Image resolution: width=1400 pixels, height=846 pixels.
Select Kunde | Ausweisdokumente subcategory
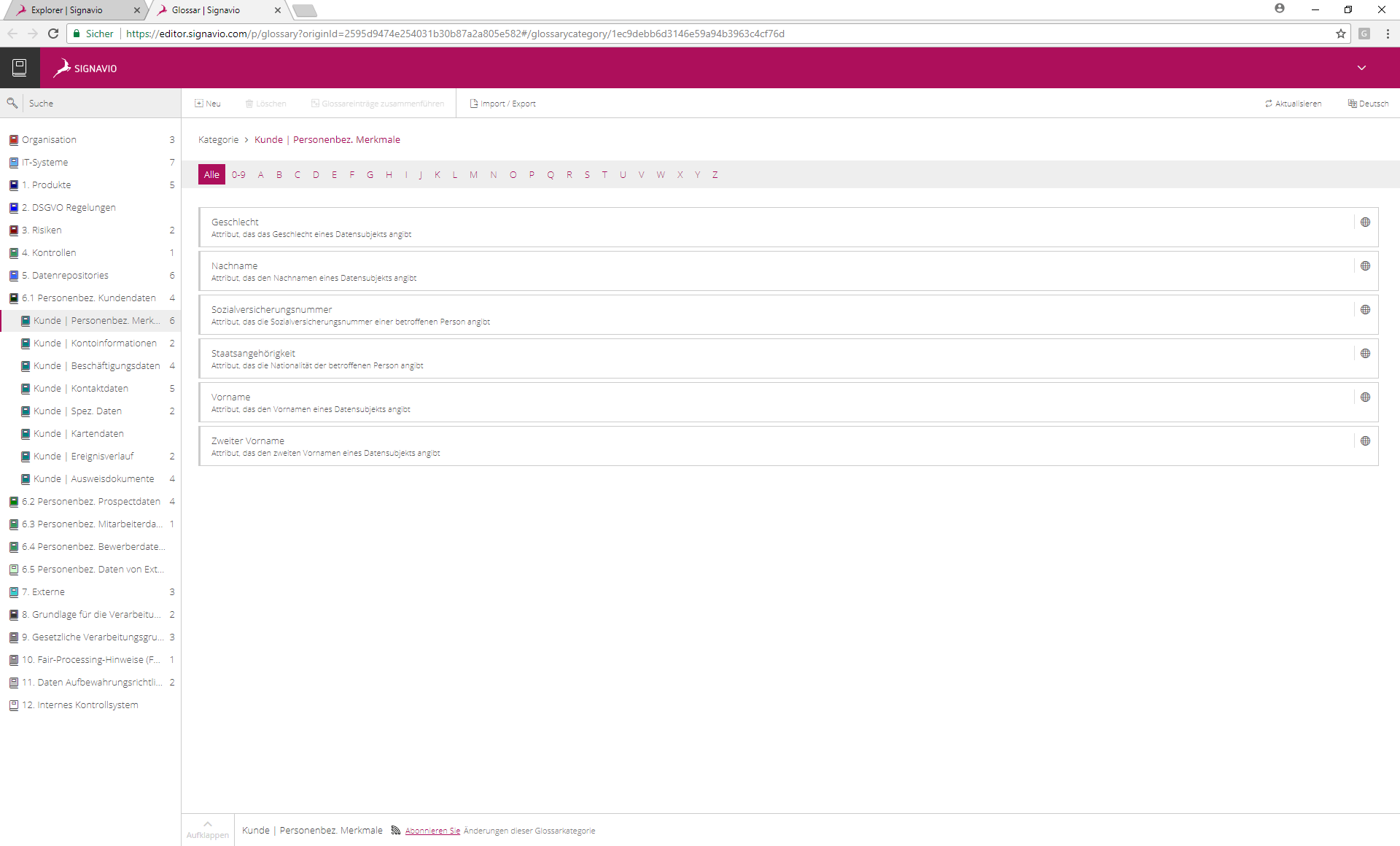[90, 479]
